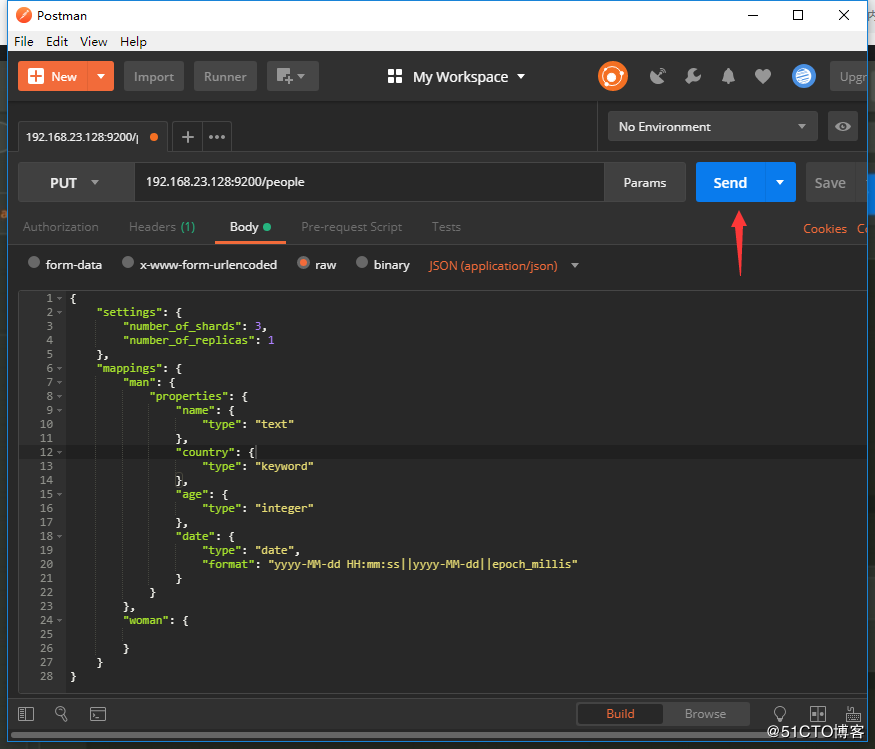The image size is (875, 749).
Task: Open the interceptor satellite icon
Action: click(658, 76)
